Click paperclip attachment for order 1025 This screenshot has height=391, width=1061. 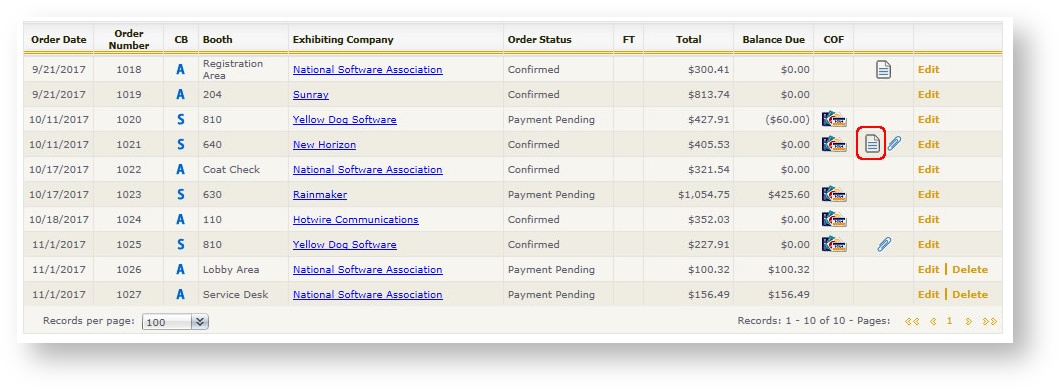click(x=884, y=244)
